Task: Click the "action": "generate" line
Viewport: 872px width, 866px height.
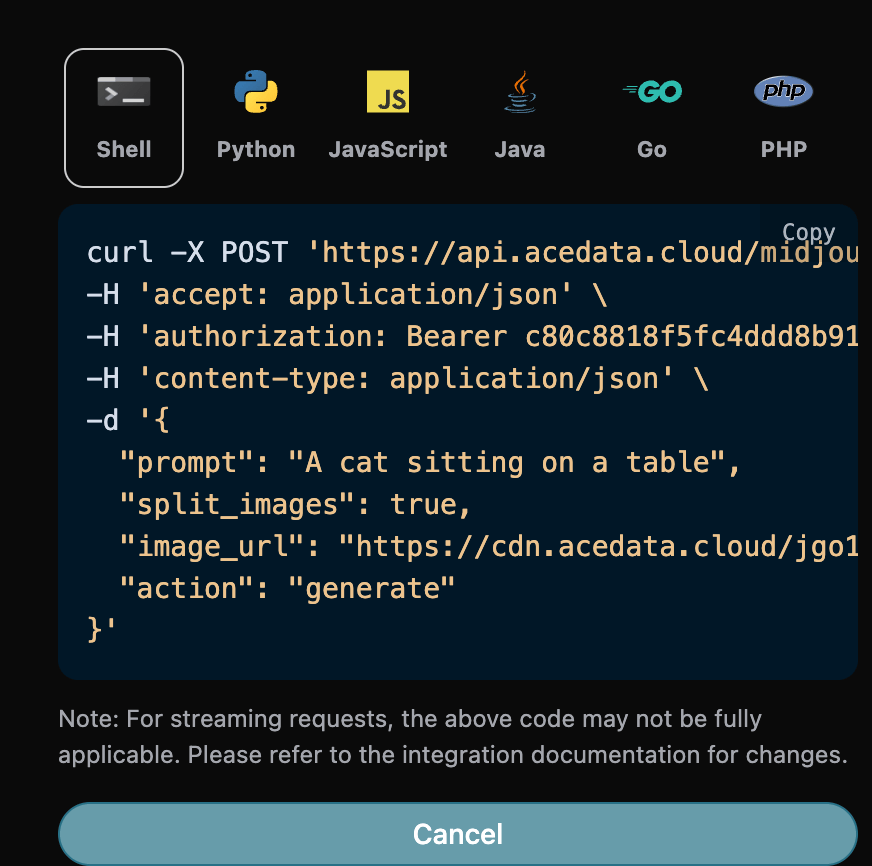Action: (x=287, y=589)
